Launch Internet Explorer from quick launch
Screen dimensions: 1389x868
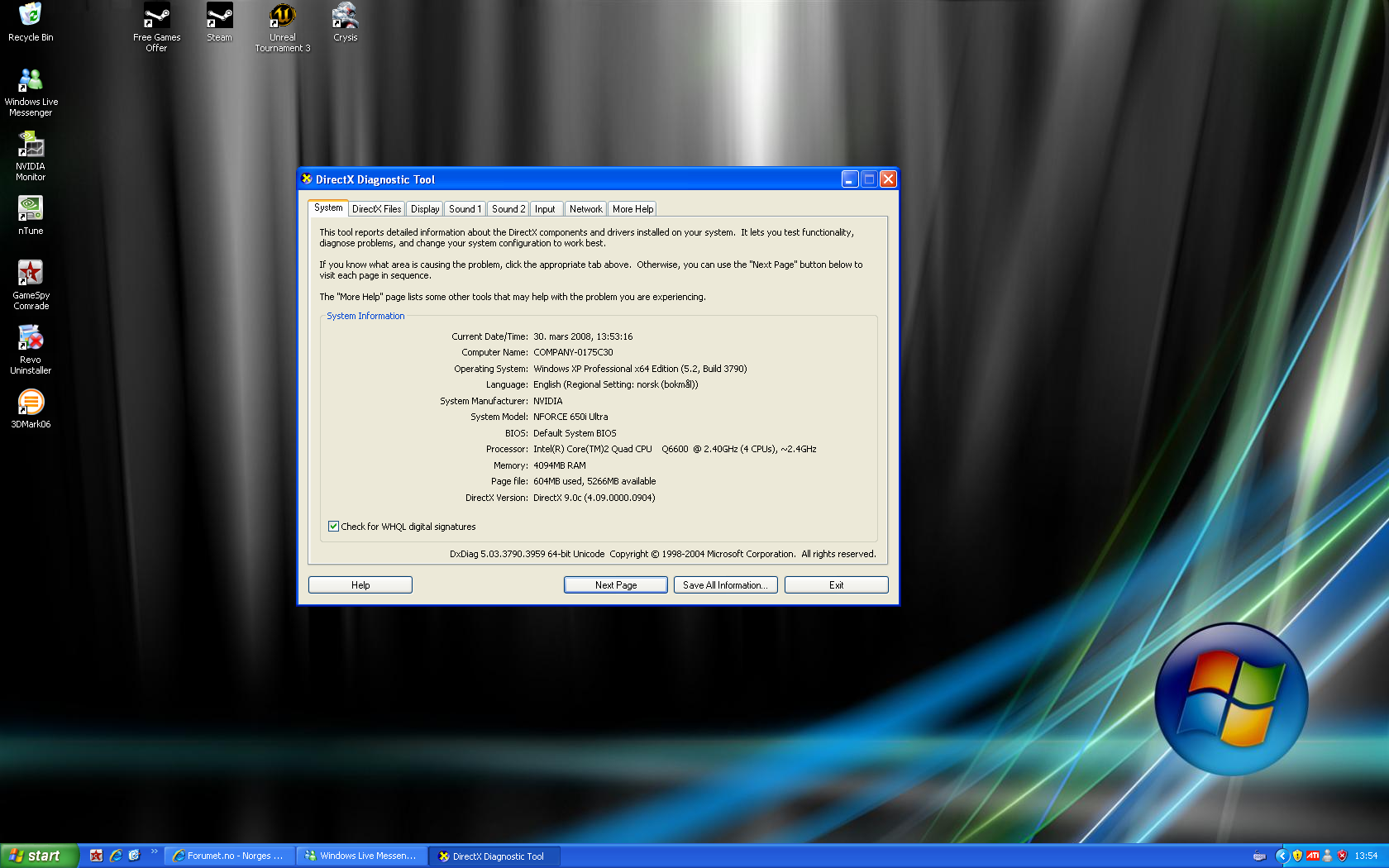click(116, 856)
